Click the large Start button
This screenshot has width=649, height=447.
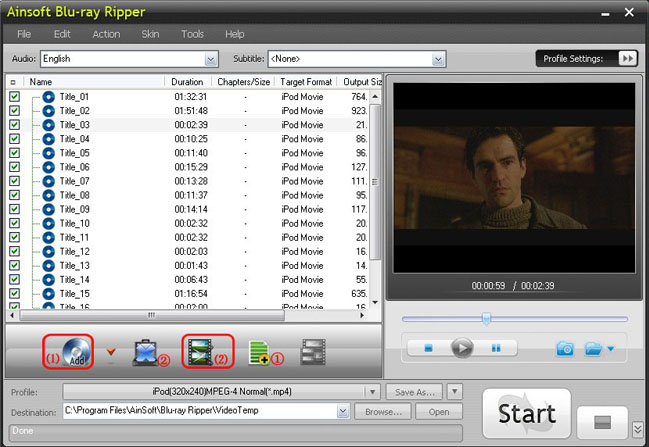click(x=526, y=414)
